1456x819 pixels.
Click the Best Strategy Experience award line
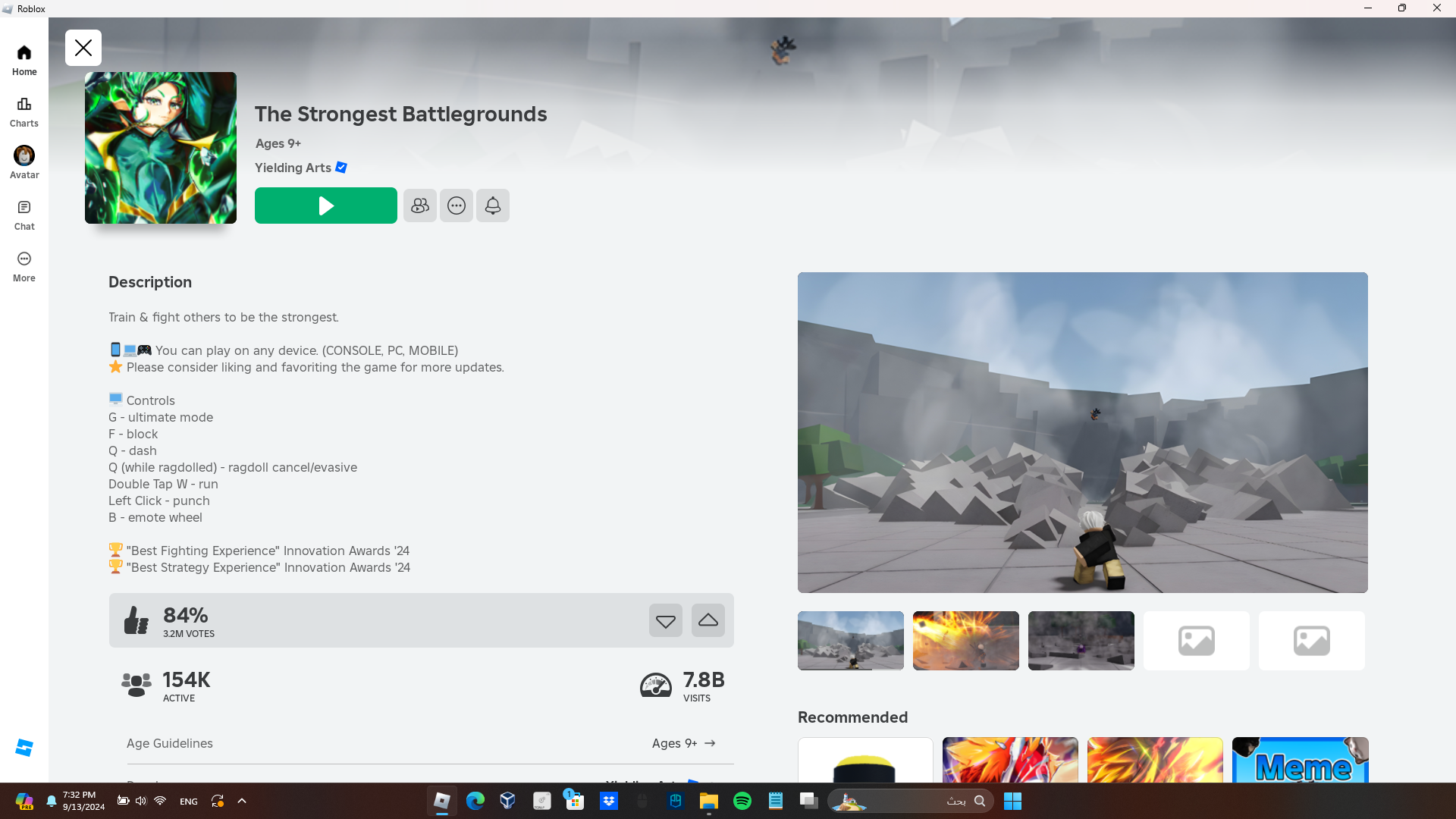259,567
